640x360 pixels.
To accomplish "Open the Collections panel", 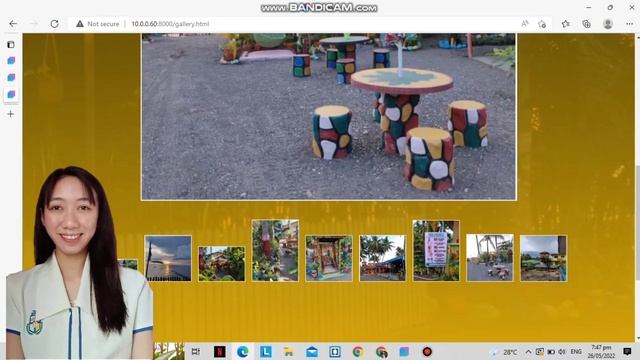I will pos(586,24).
